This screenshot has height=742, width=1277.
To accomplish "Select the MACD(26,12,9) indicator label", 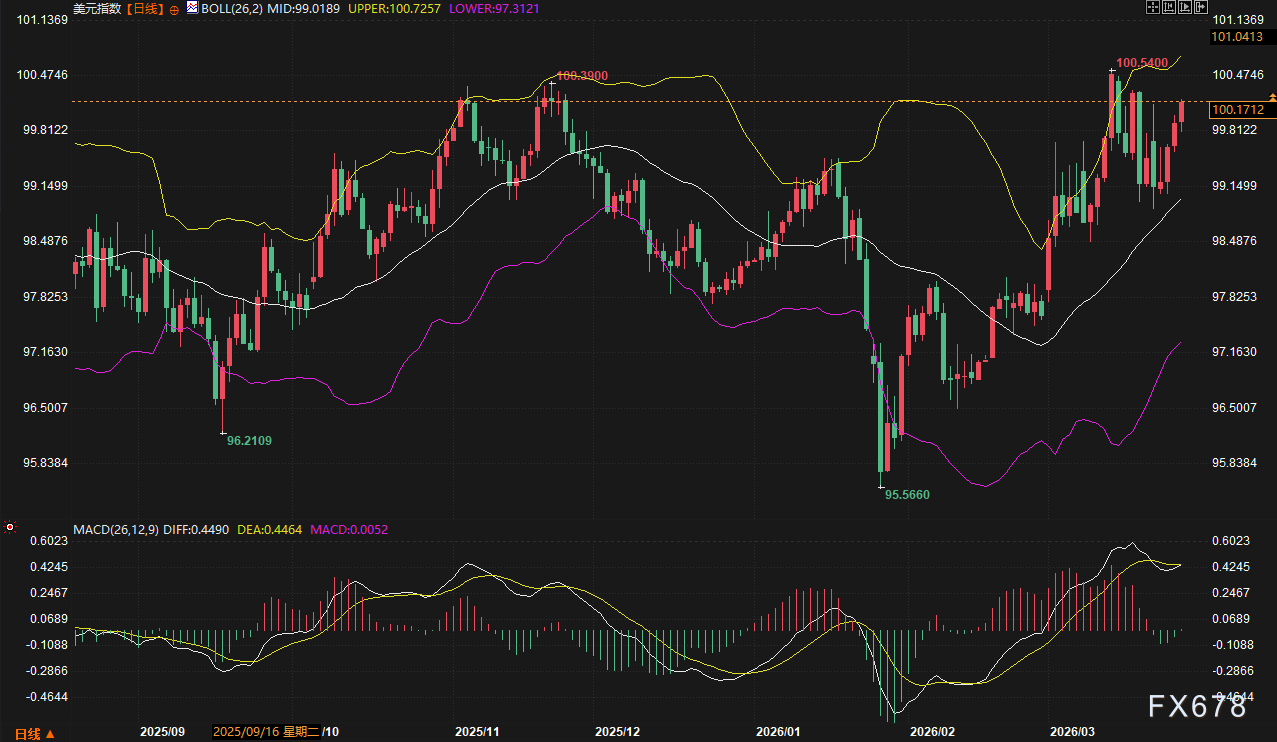I will click(115, 528).
